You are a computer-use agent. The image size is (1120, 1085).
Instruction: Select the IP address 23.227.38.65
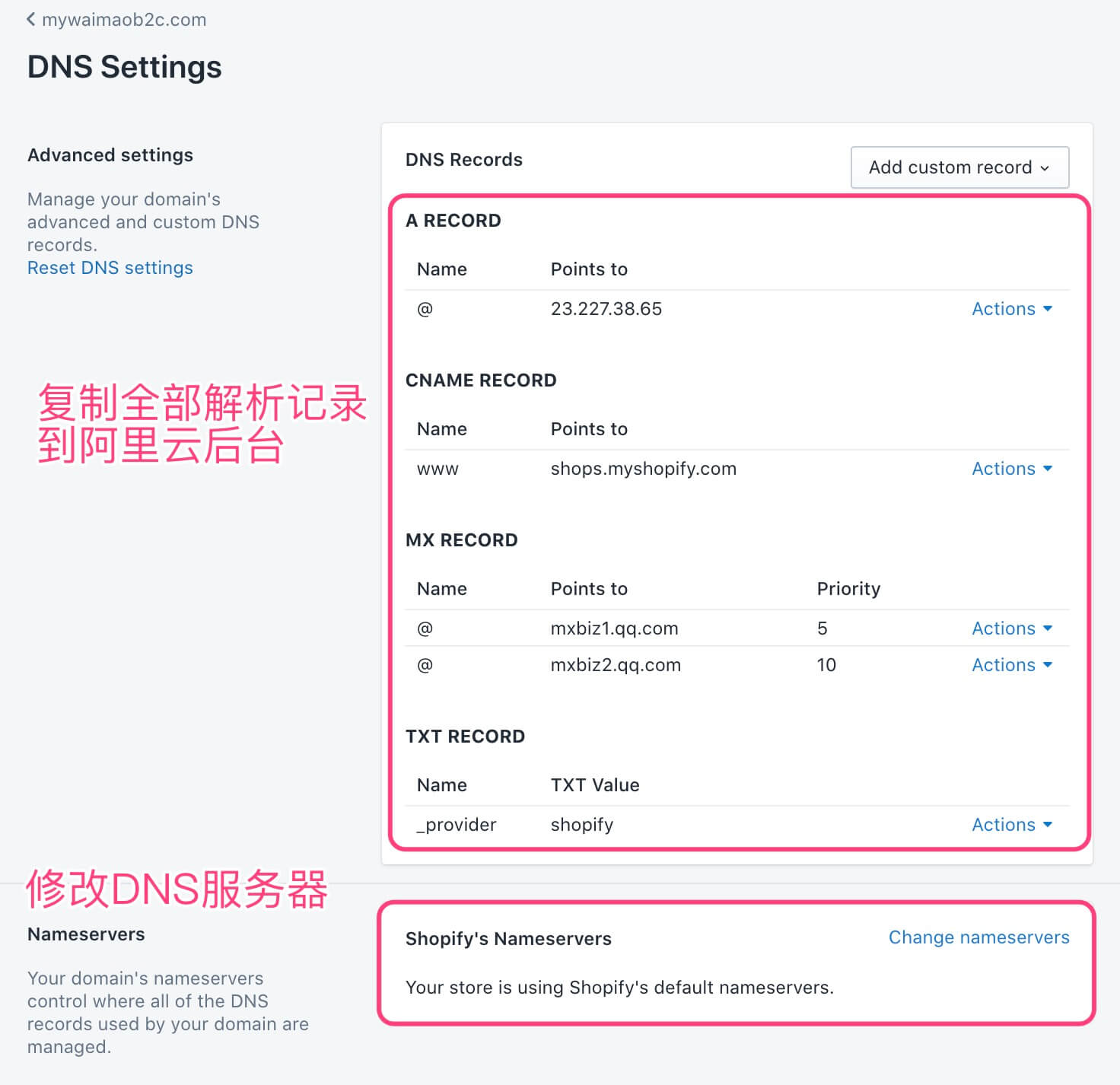click(606, 309)
